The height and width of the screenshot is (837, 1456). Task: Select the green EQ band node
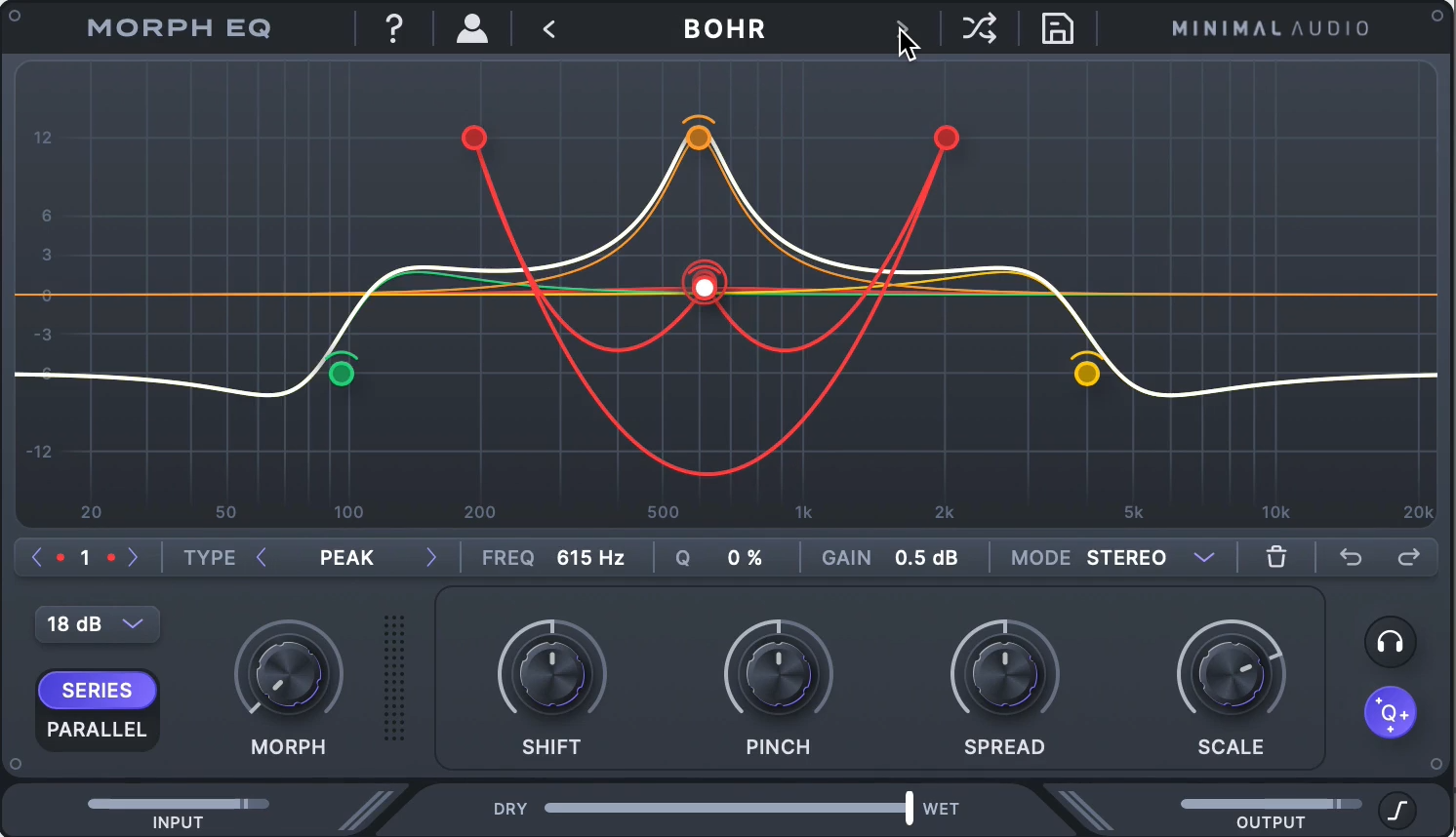[x=342, y=374]
